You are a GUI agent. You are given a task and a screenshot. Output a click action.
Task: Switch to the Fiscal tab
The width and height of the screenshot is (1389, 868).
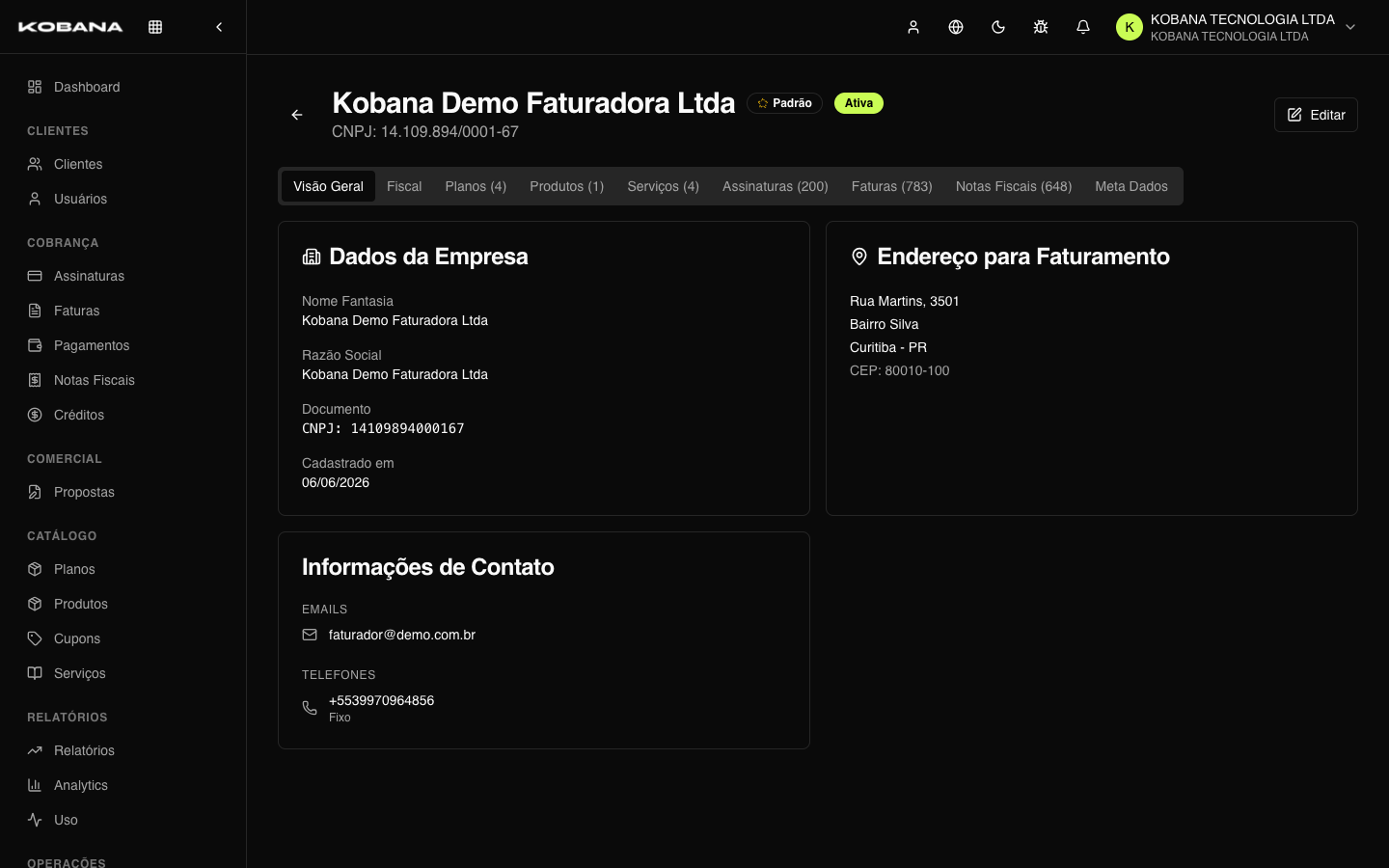coord(404,186)
